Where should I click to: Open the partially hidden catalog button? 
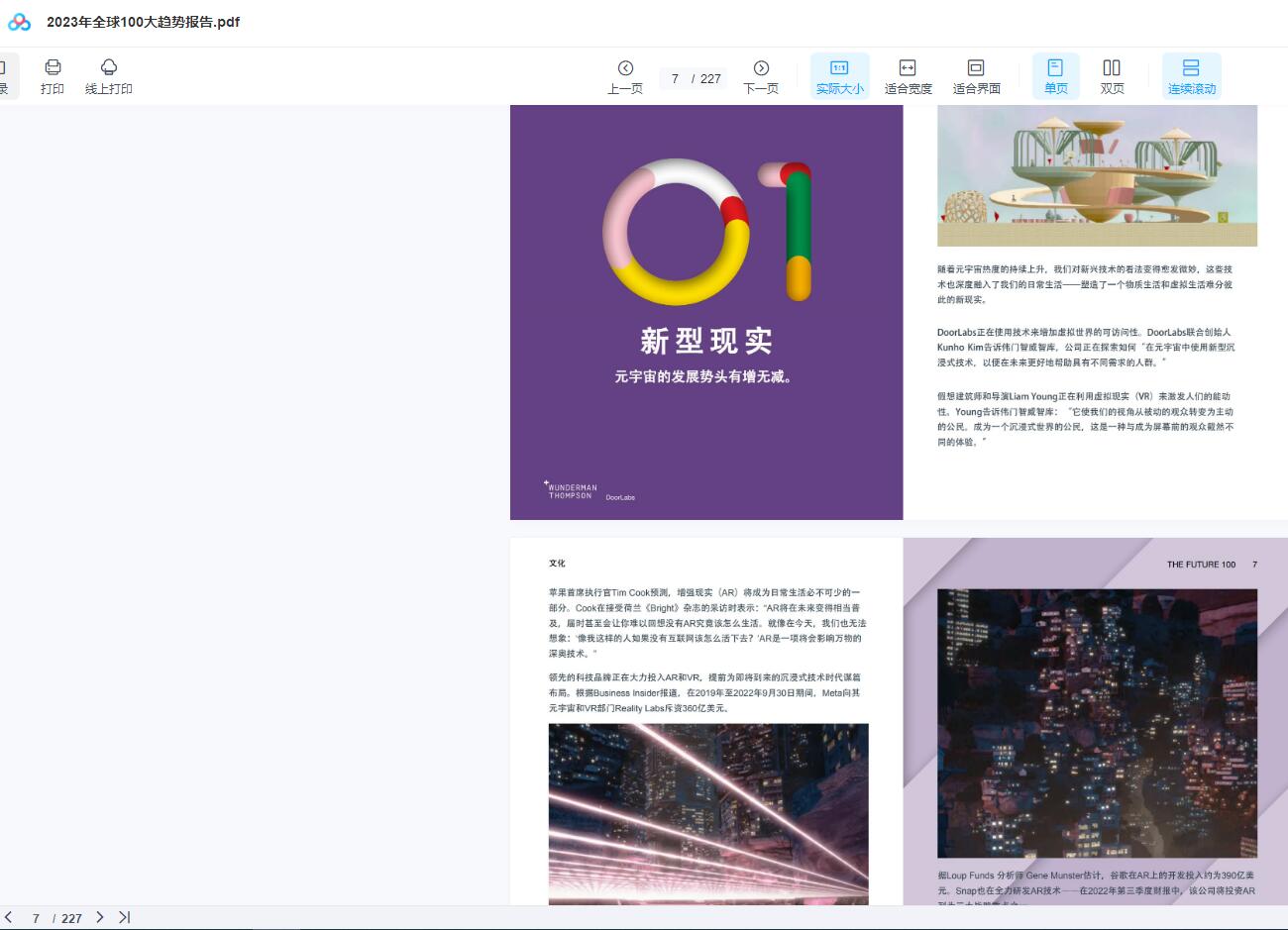coord(5,76)
